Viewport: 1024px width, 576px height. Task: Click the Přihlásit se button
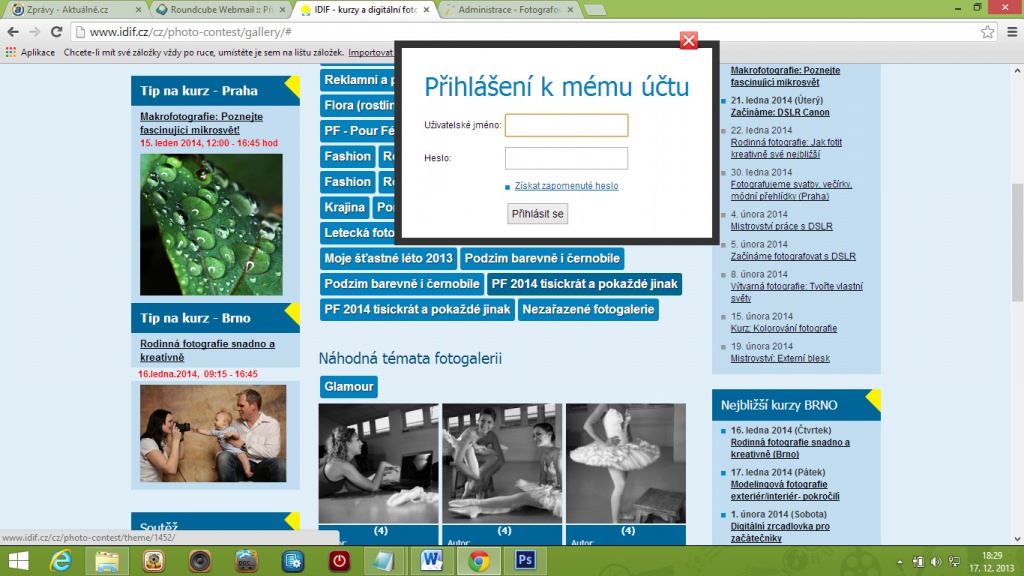tap(537, 214)
